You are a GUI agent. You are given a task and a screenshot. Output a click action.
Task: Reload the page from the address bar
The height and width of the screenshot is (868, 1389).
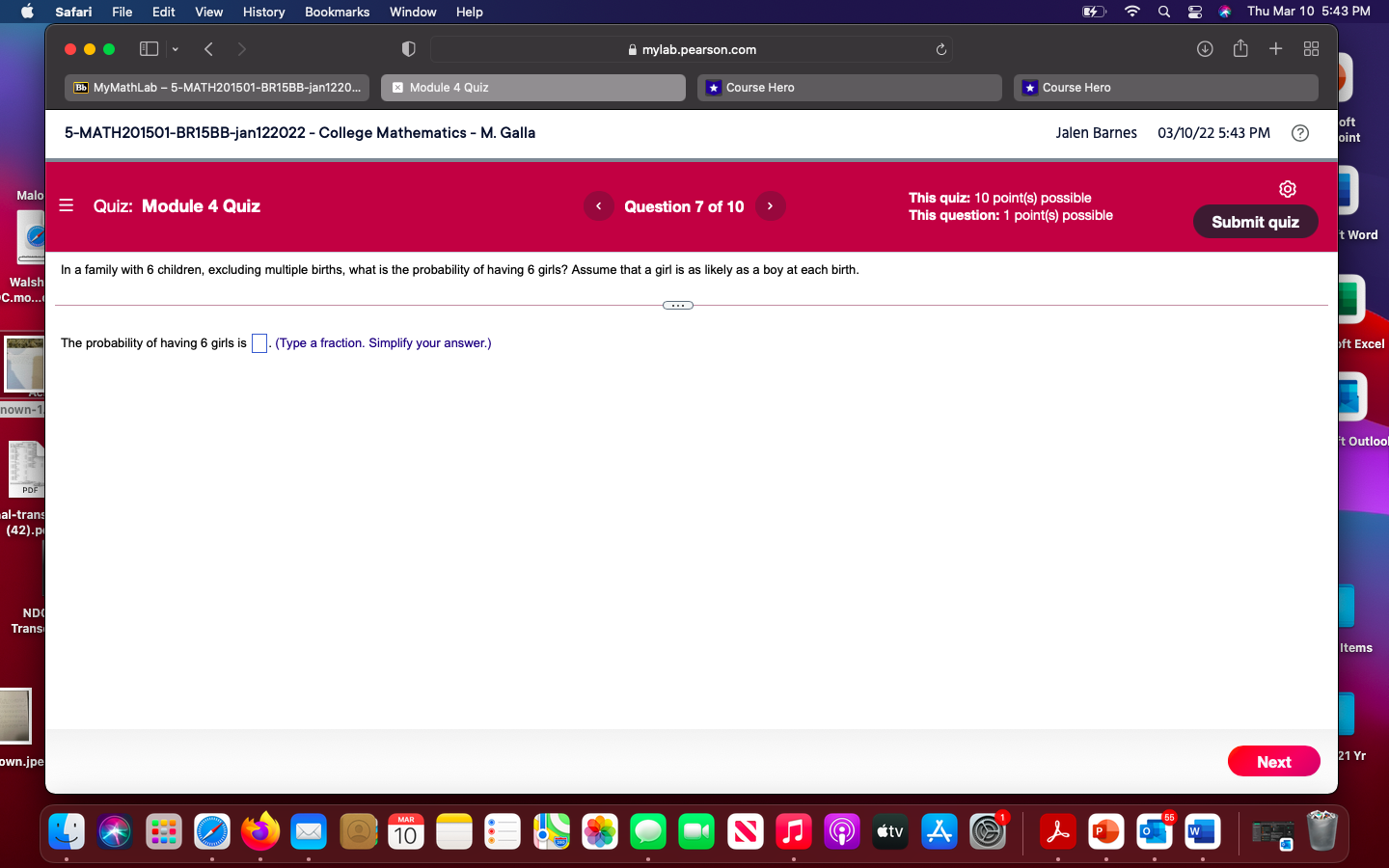[940, 49]
